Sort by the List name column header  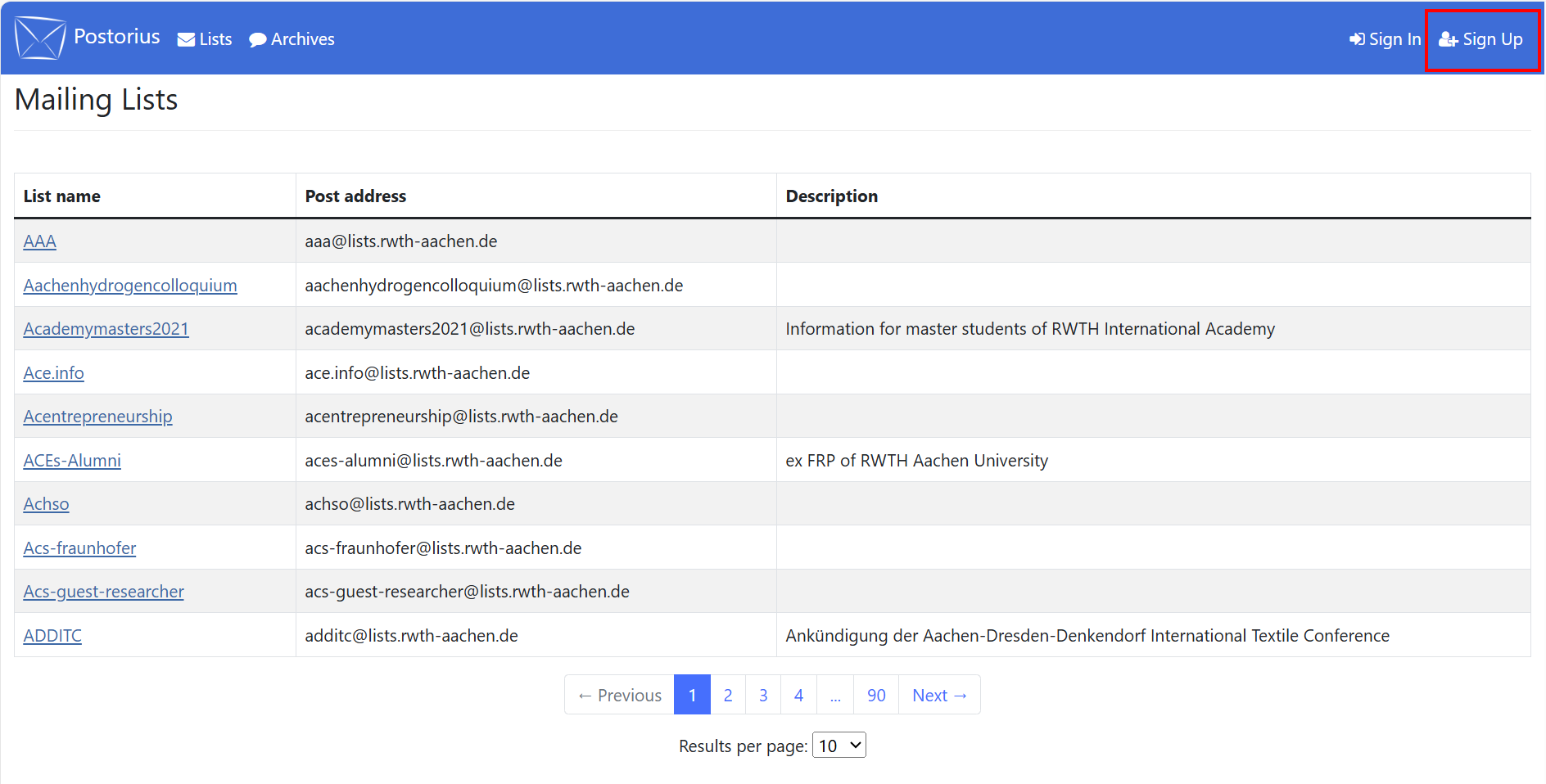coord(61,196)
